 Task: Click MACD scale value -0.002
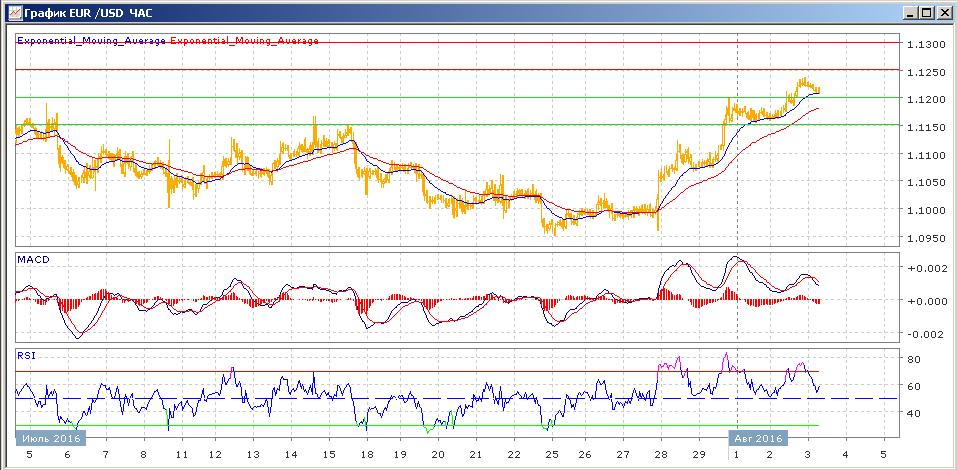[927, 333]
